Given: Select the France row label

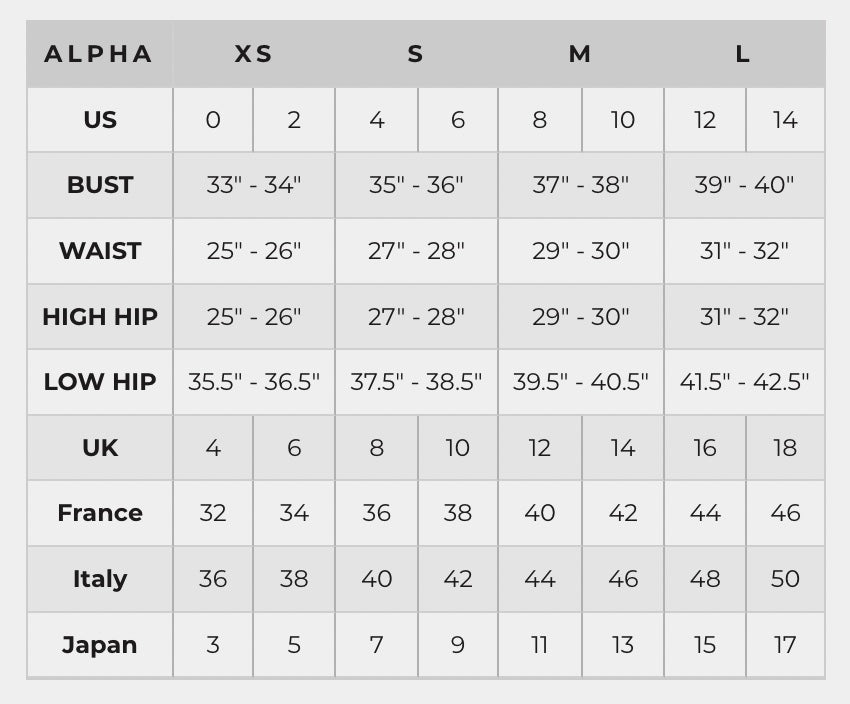Looking at the screenshot, I should [100, 513].
